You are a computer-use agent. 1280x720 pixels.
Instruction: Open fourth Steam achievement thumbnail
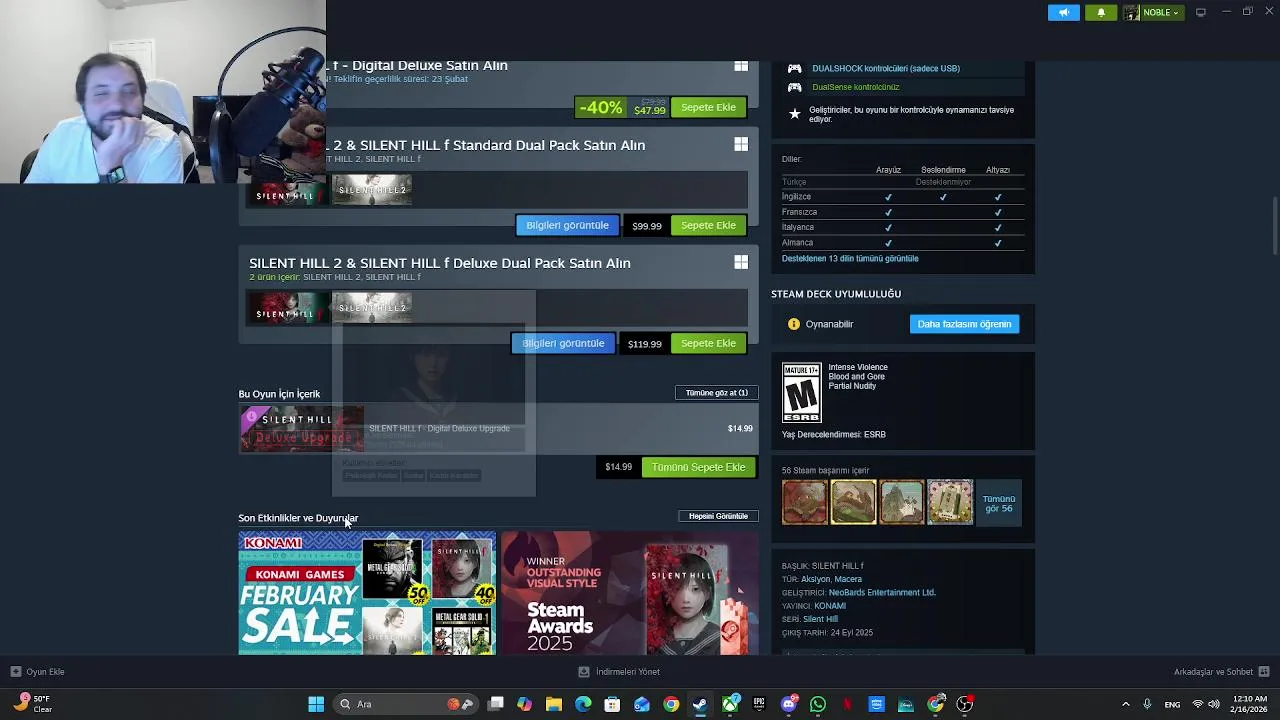(950, 502)
